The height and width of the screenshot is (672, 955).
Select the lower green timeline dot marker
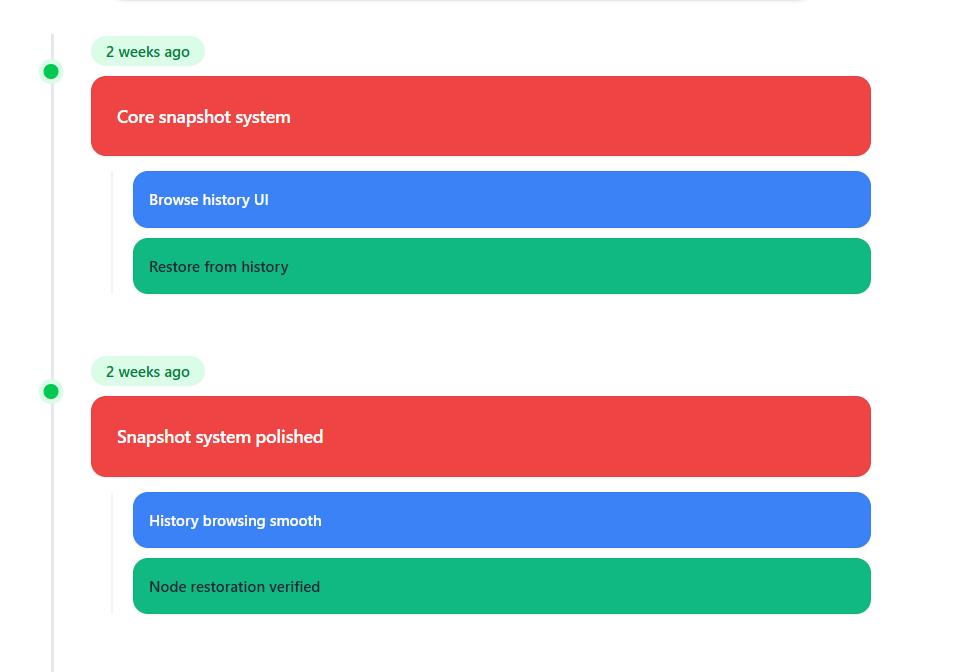coord(50,391)
